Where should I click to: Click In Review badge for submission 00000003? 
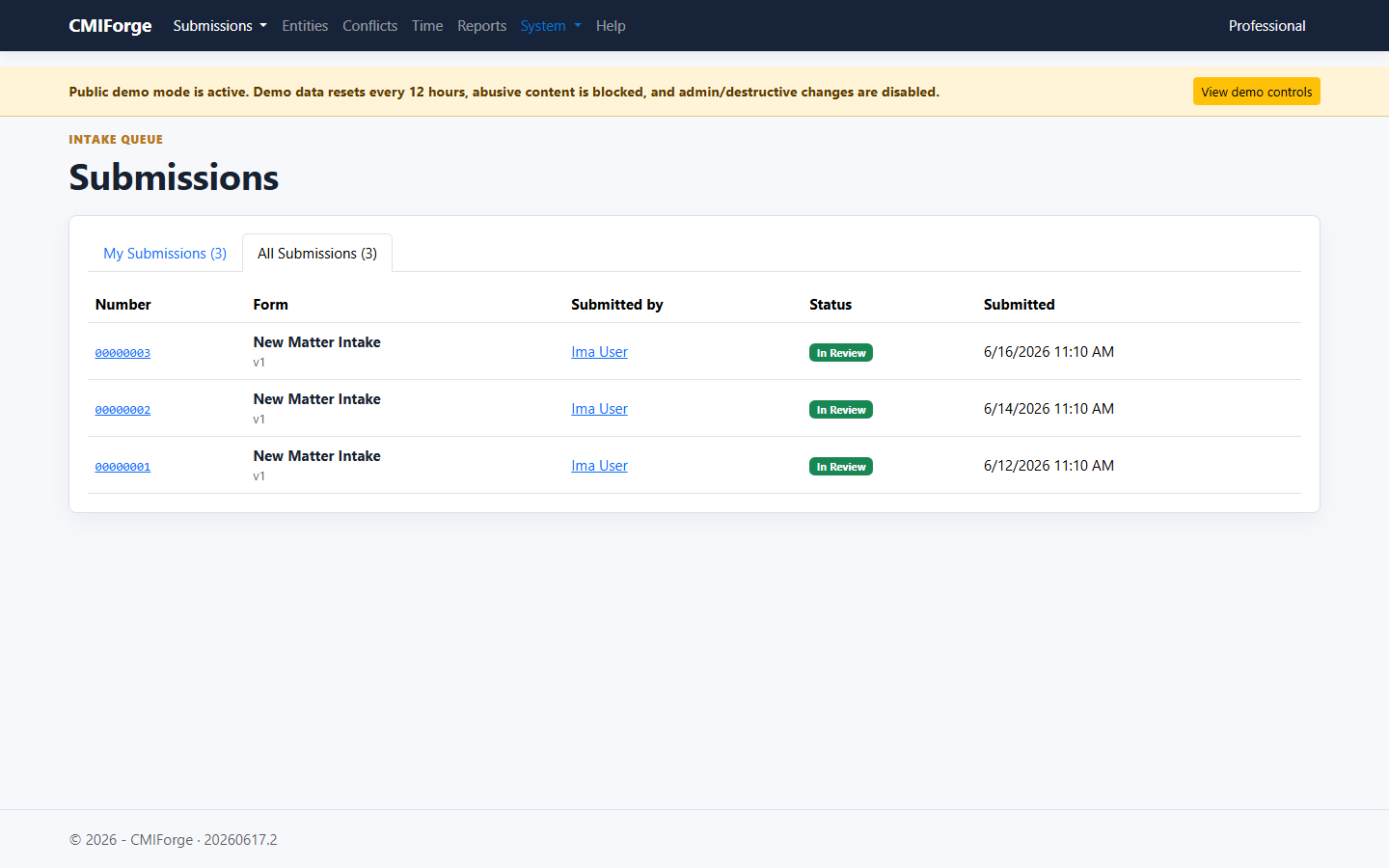(841, 353)
